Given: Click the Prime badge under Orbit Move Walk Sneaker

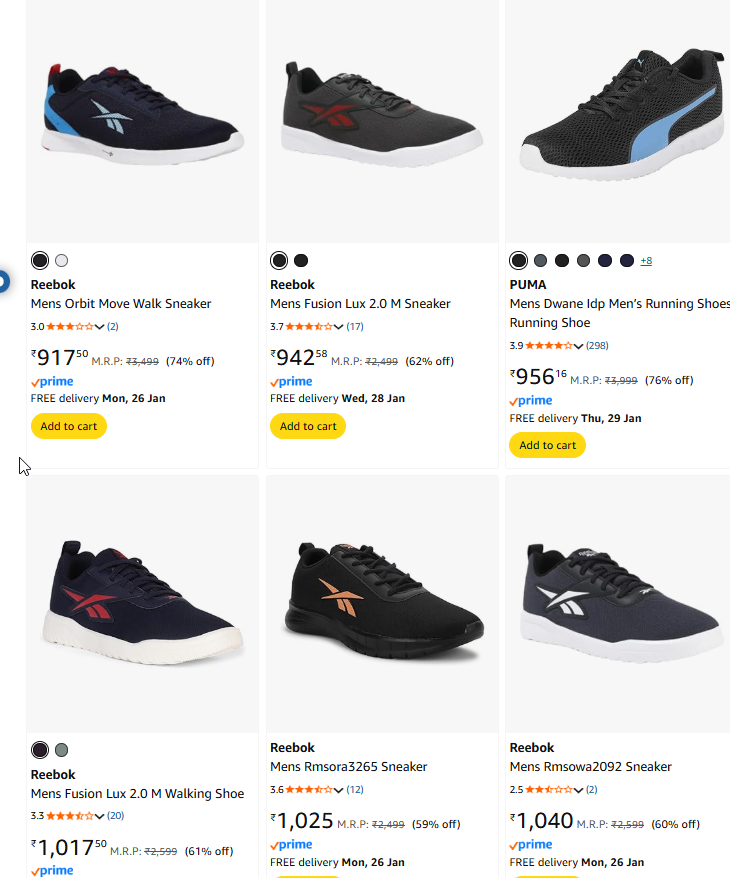Looking at the screenshot, I should (x=52, y=382).
